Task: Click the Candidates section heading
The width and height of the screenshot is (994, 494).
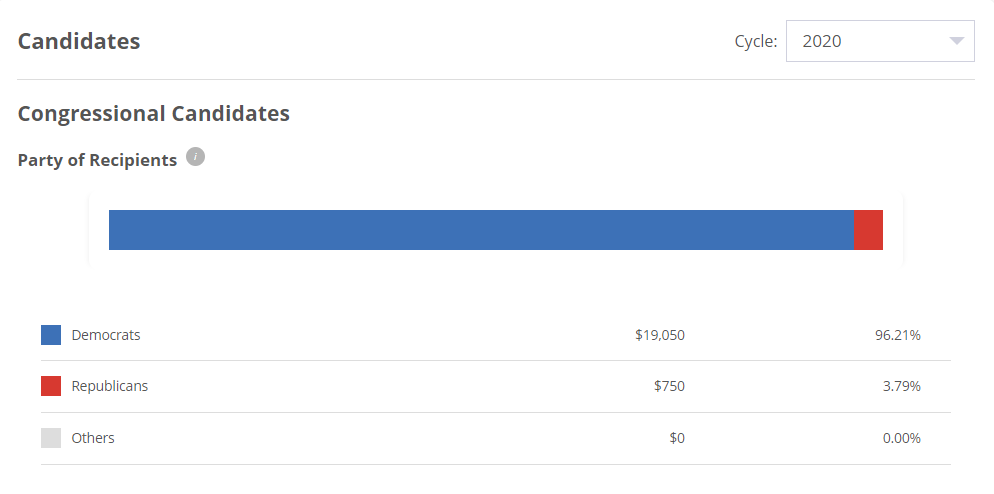Action: (x=79, y=41)
